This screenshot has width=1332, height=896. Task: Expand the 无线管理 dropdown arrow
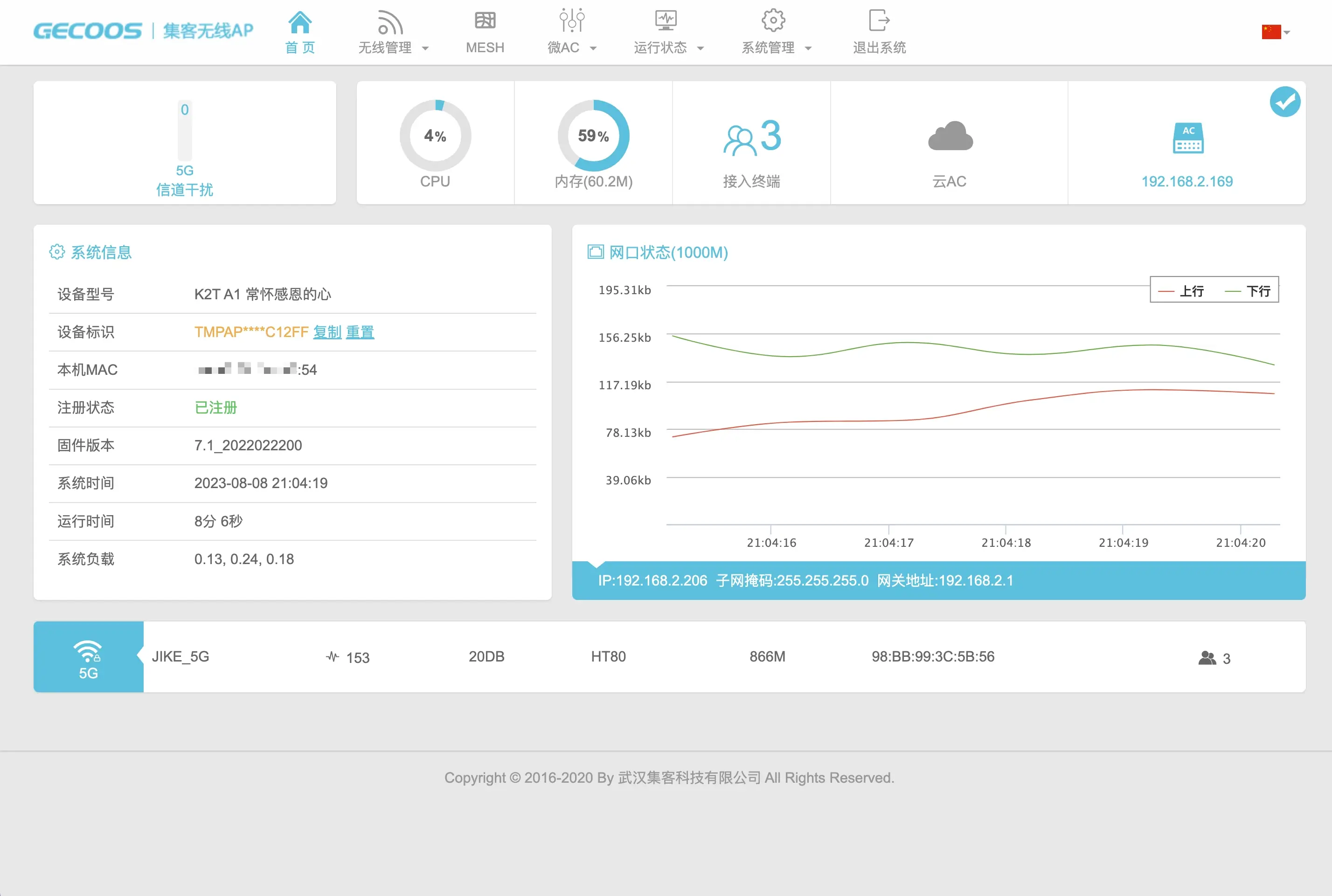pyautogui.click(x=425, y=48)
